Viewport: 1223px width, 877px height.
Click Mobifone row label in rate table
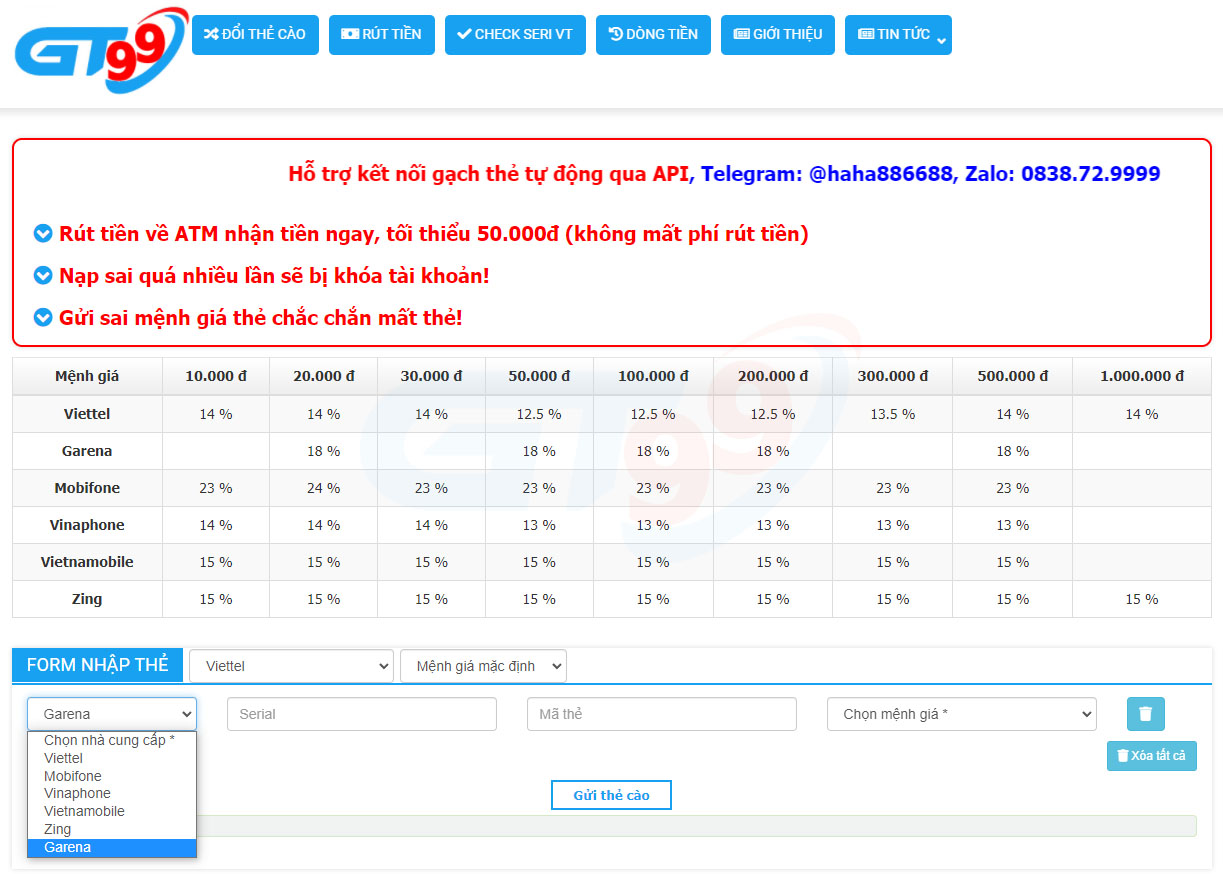coord(87,488)
